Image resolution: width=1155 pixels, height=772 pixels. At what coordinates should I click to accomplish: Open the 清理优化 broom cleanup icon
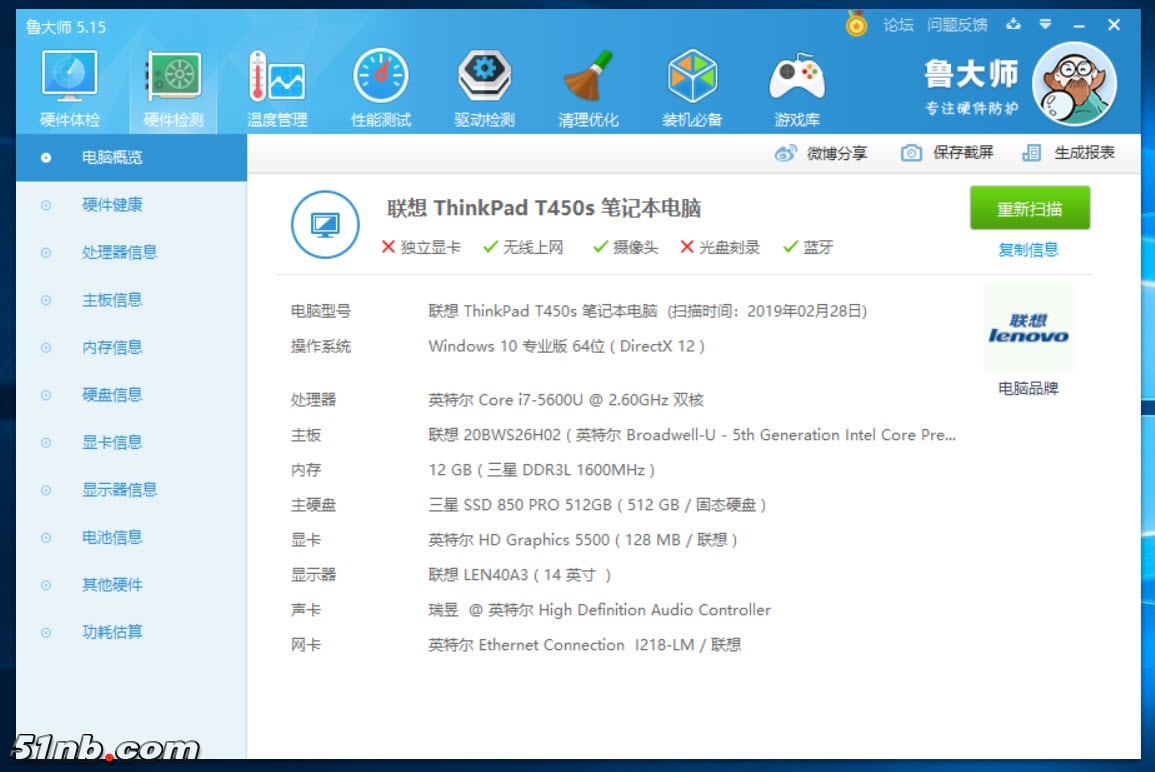(x=588, y=78)
